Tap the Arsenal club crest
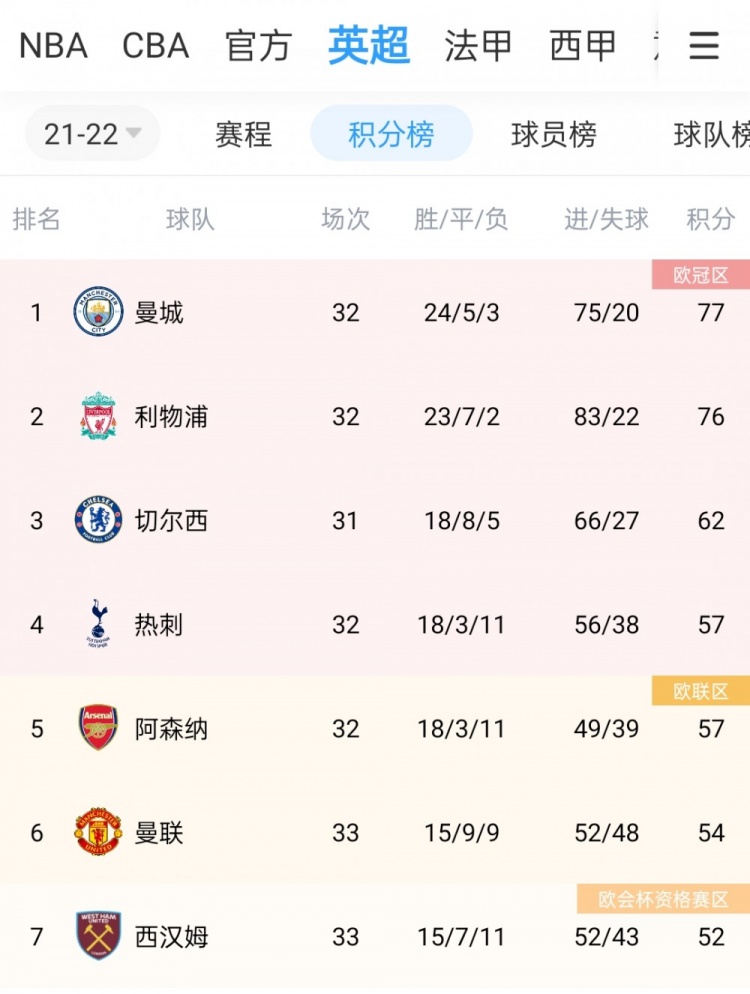 point(98,728)
